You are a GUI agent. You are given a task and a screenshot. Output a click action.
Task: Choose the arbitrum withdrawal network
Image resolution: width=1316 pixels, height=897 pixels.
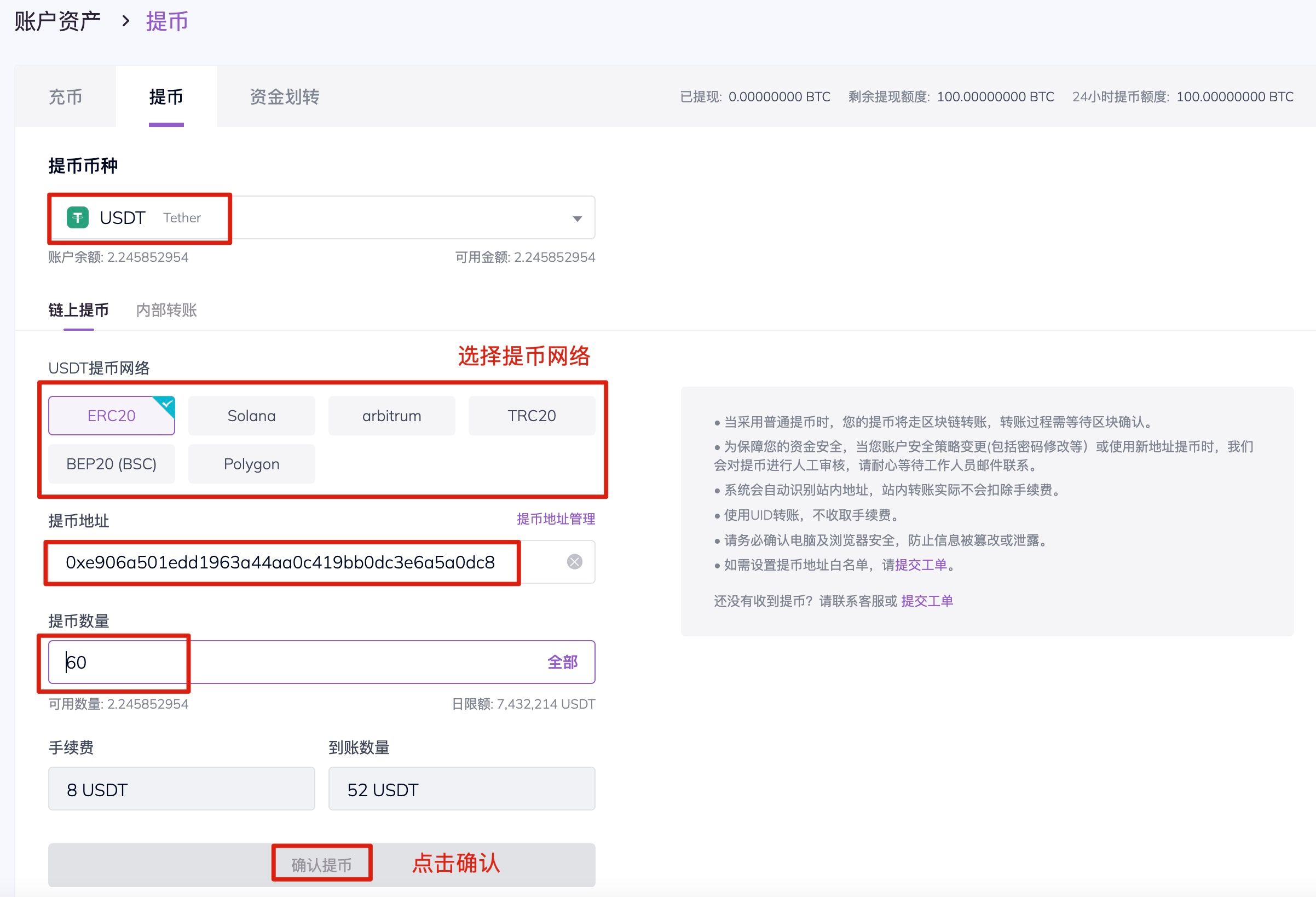pos(391,416)
